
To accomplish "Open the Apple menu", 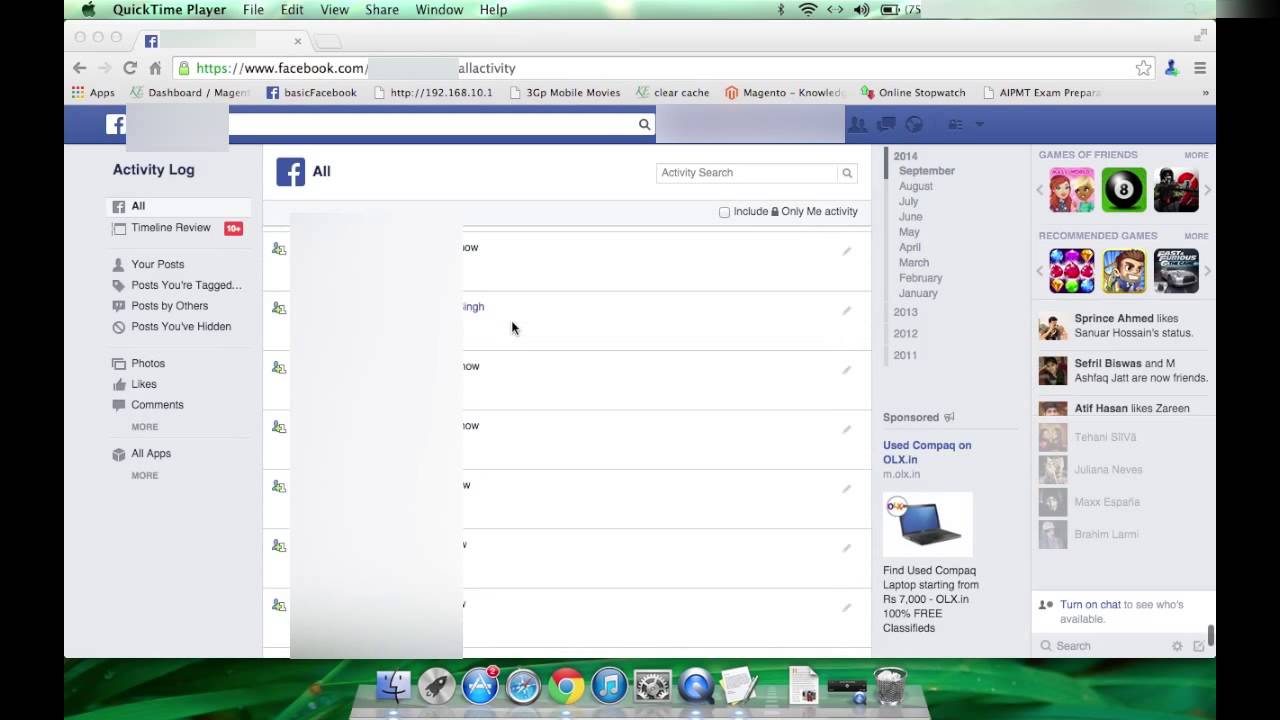I will click(x=88, y=10).
